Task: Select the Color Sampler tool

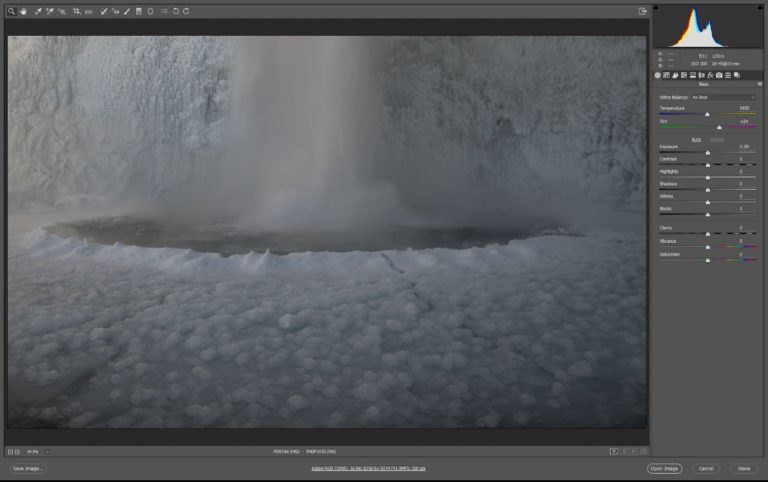Action: 49,11
